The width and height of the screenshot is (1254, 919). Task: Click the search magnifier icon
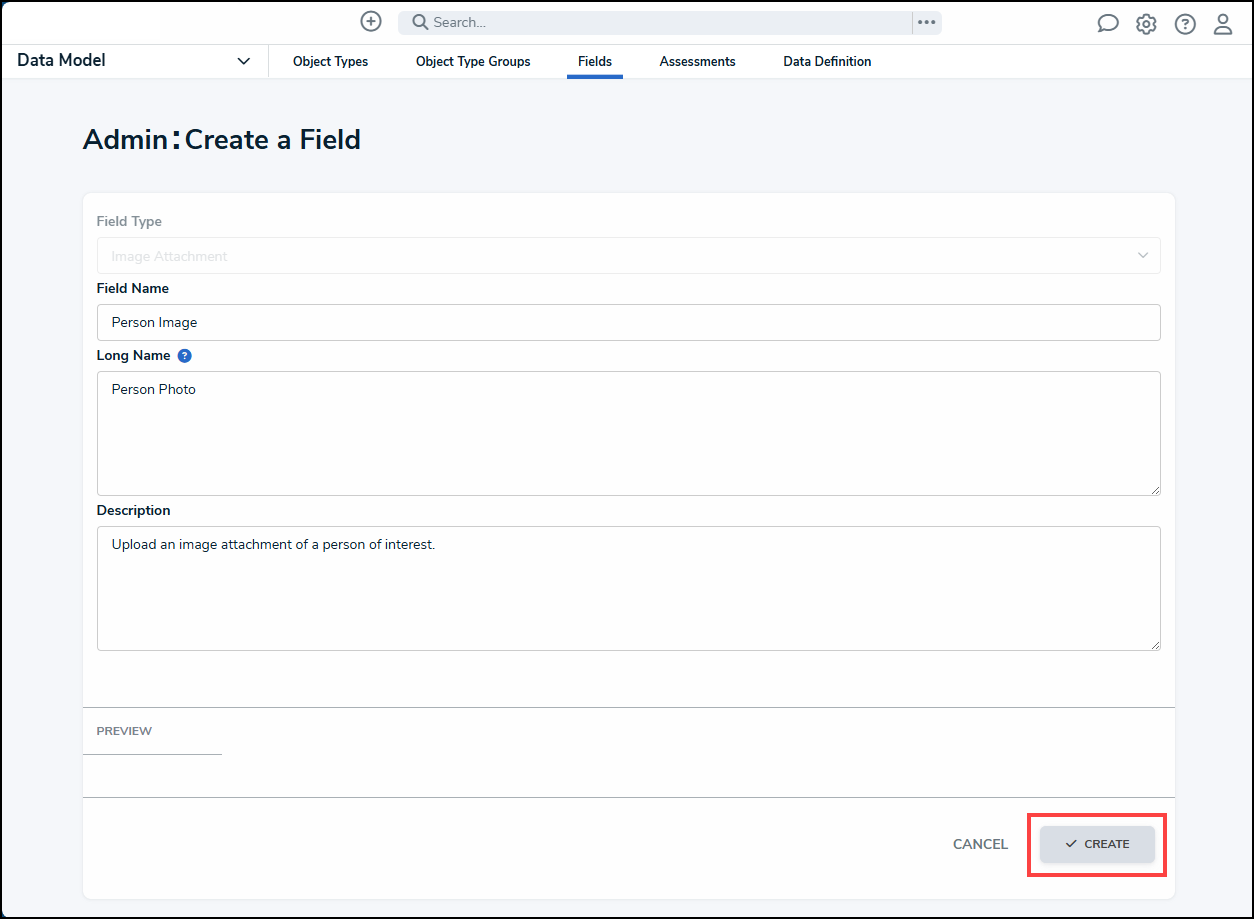[419, 21]
